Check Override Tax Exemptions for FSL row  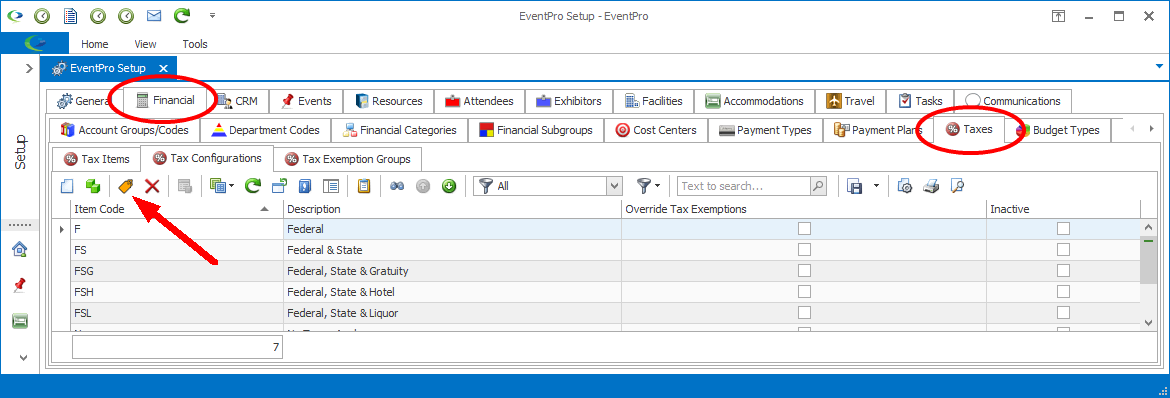(804, 312)
